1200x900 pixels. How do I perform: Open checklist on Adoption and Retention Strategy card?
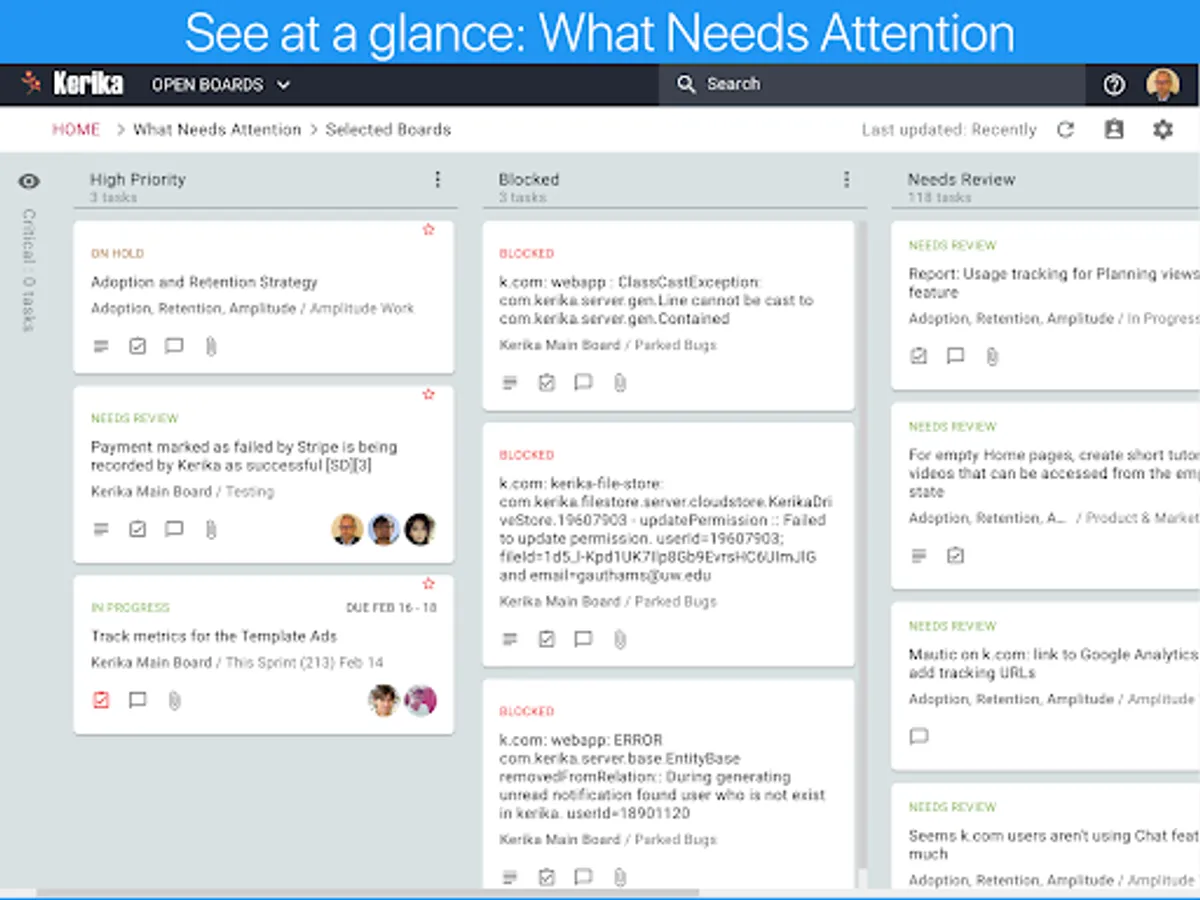pyautogui.click(x=137, y=346)
